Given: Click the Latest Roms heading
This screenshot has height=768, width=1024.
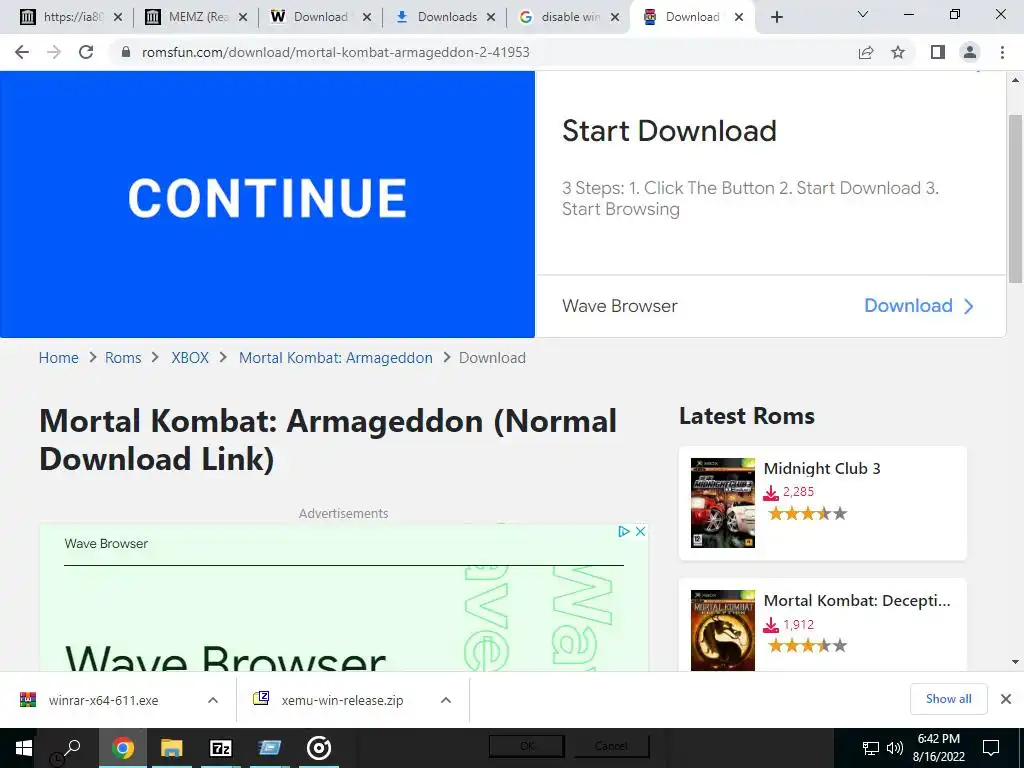Looking at the screenshot, I should pos(746,416).
